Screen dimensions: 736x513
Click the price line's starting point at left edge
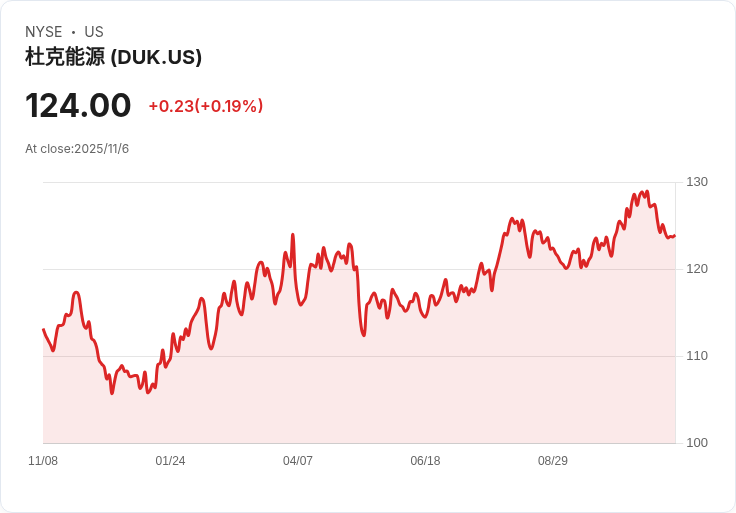point(43,329)
